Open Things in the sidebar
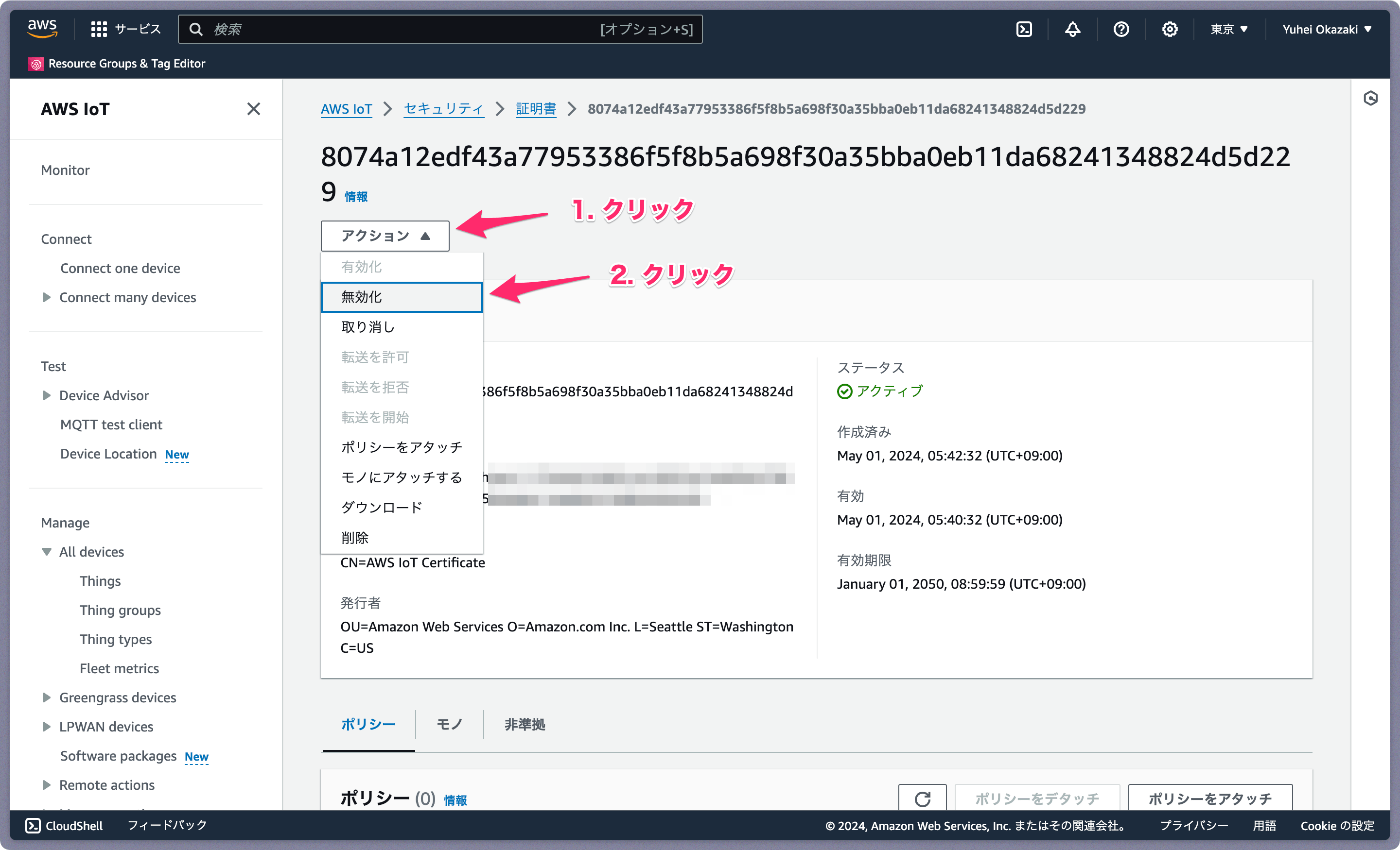This screenshot has height=850, width=1400. 100,581
